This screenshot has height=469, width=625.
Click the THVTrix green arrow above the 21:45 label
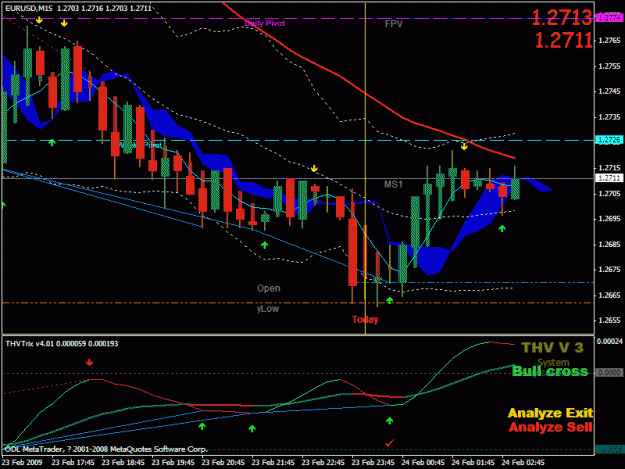tap(252, 429)
